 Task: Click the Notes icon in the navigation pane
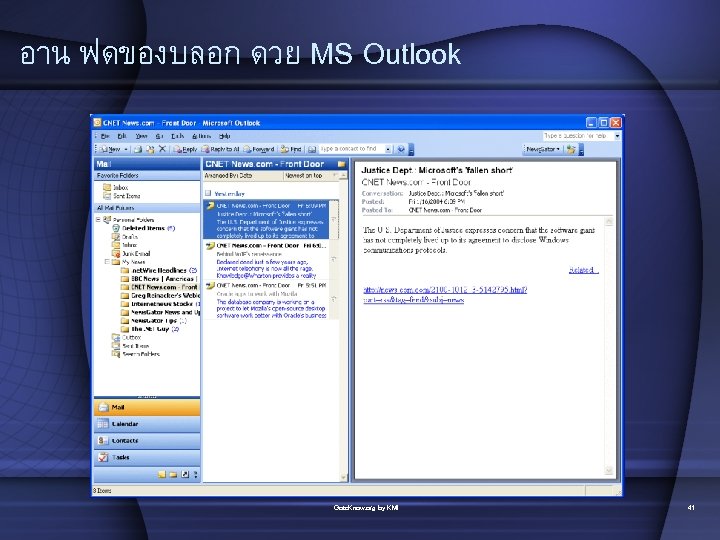pos(162,474)
